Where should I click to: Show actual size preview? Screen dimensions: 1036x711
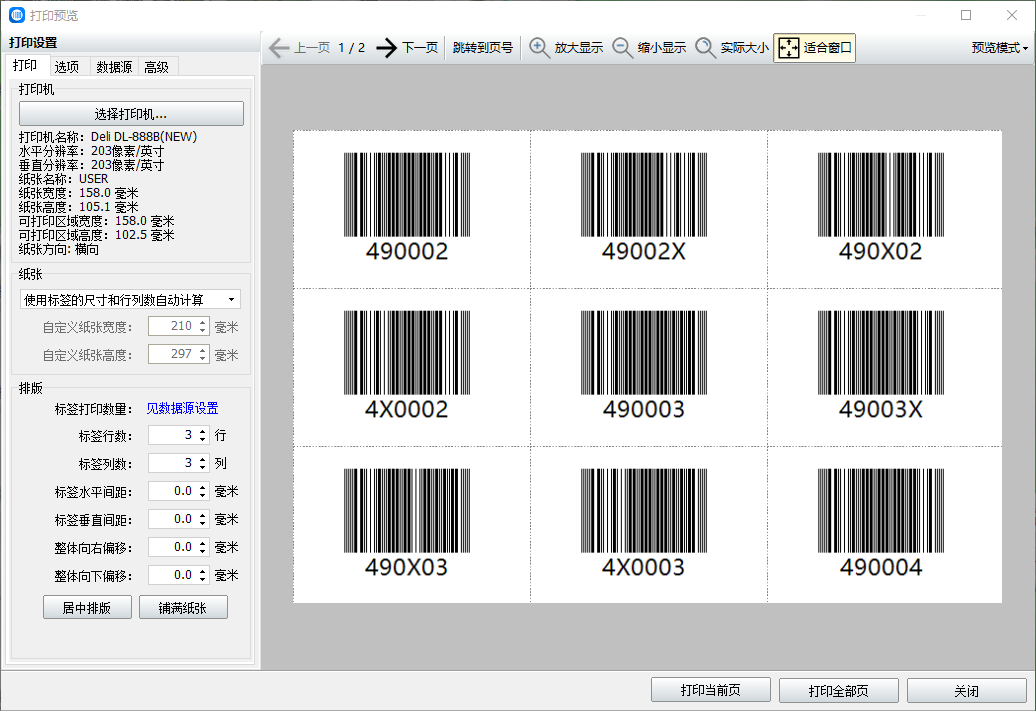coord(732,48)
